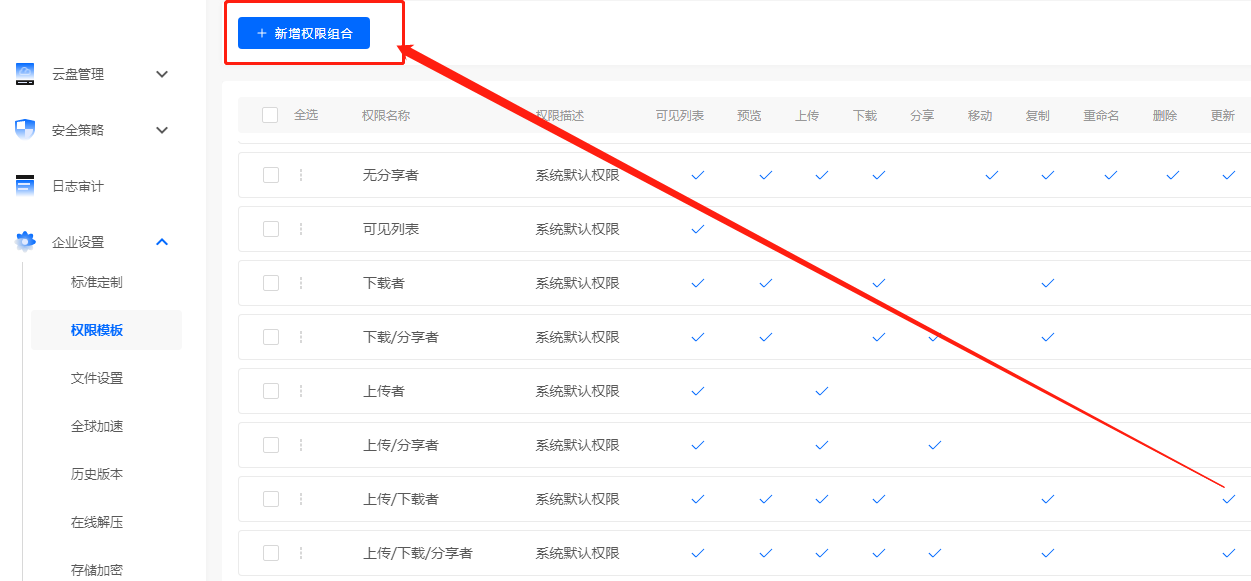Click the 上传/下载/分享者 permission name
Screen dimensions: 1251x581
point(418,553)
